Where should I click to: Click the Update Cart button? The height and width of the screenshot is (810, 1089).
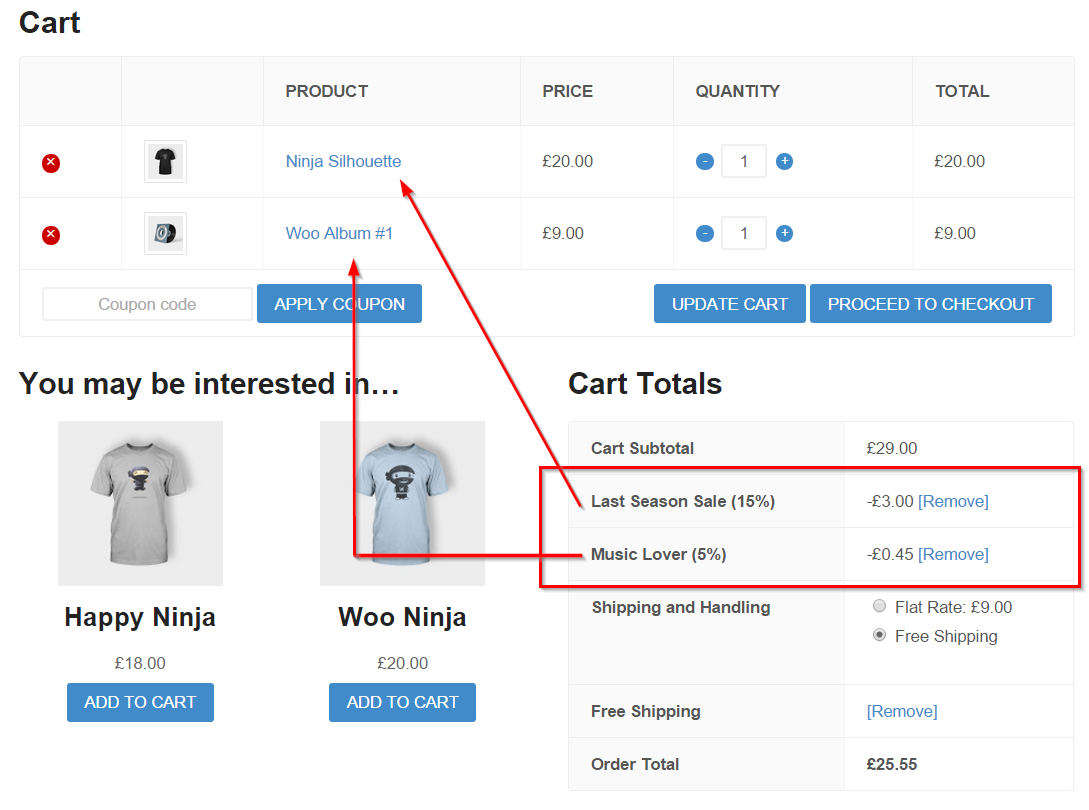coord(729,303)
